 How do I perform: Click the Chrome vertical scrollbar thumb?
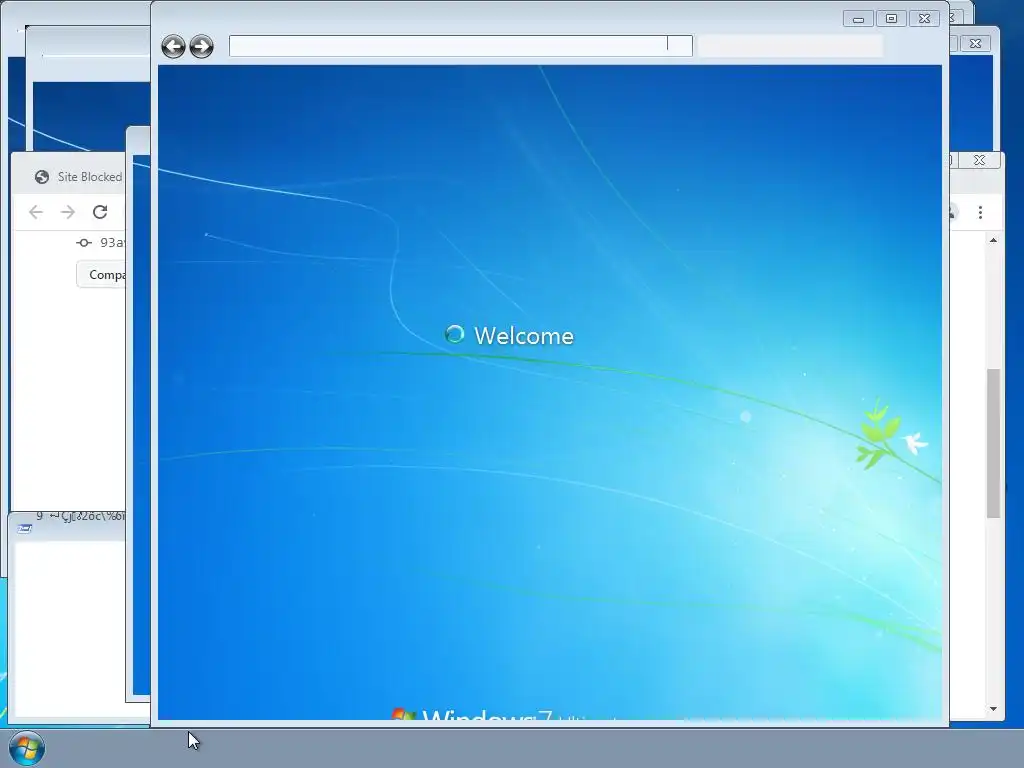993,443
